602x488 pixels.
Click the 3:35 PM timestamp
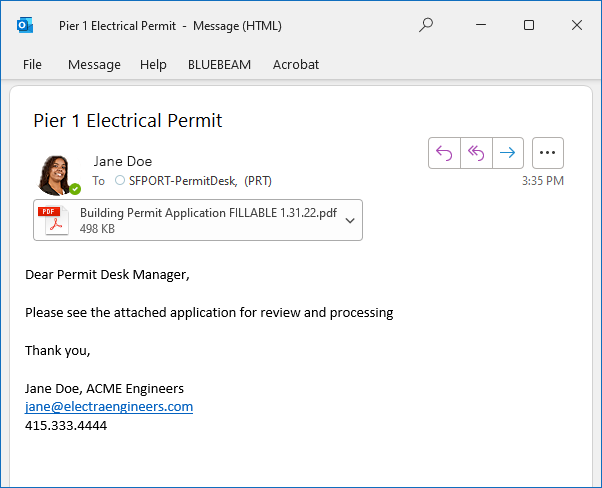point(542,180)
